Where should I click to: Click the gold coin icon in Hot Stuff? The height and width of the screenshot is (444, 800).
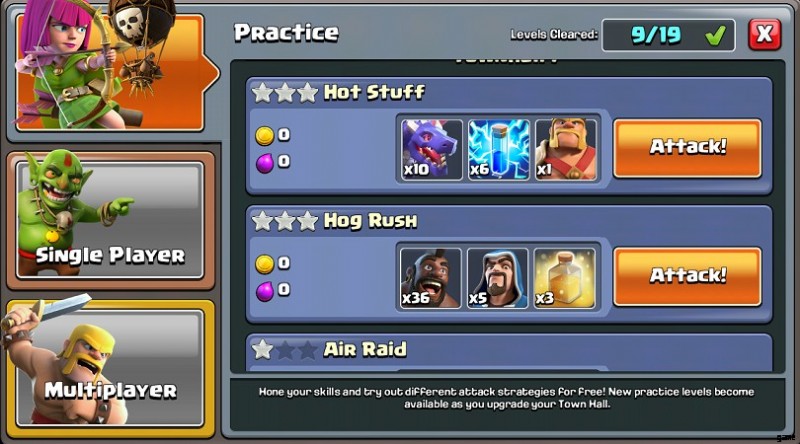pos(265,135)
